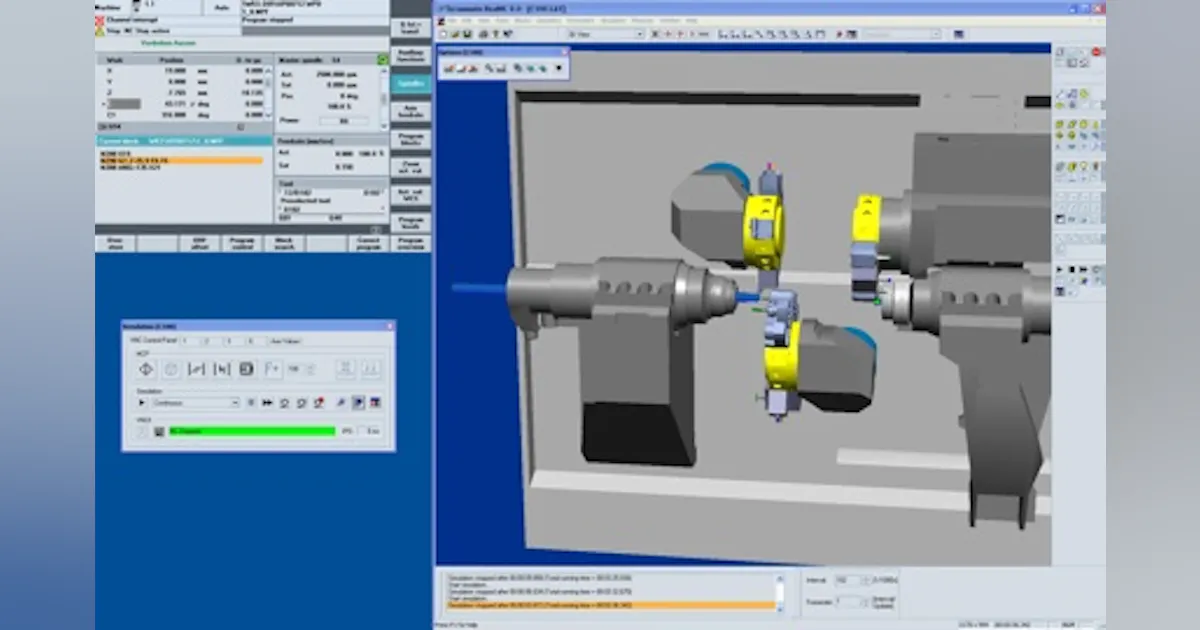Image resolution: width=1200 pixels, height=630 pixels.
Task: Click the Reset icon in the MCP panel
Action: [171, 369]
